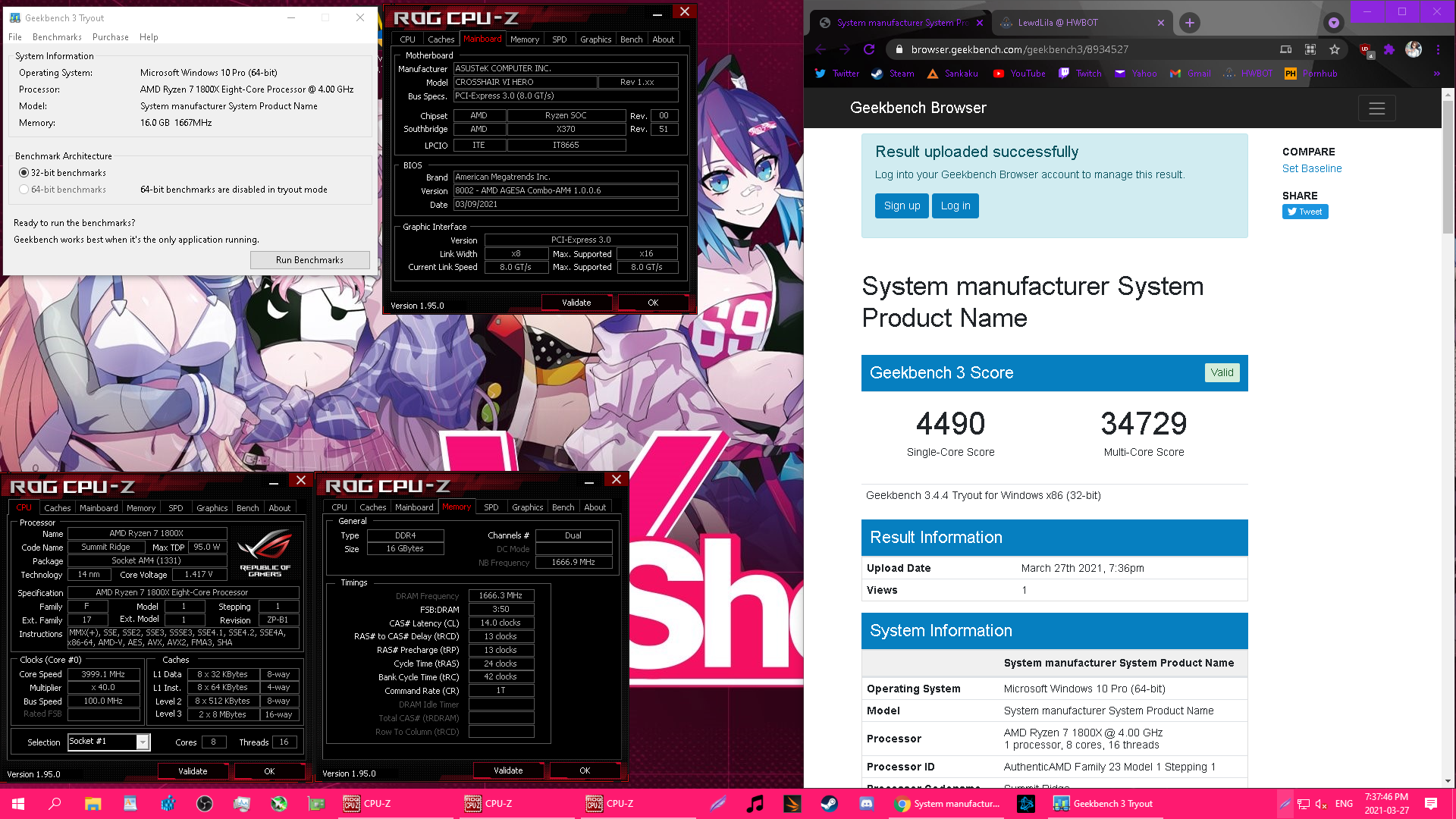The image size is (1456, 819).
Task: Open OBS Studio from the taskbar
Action: tap(204, 804)
